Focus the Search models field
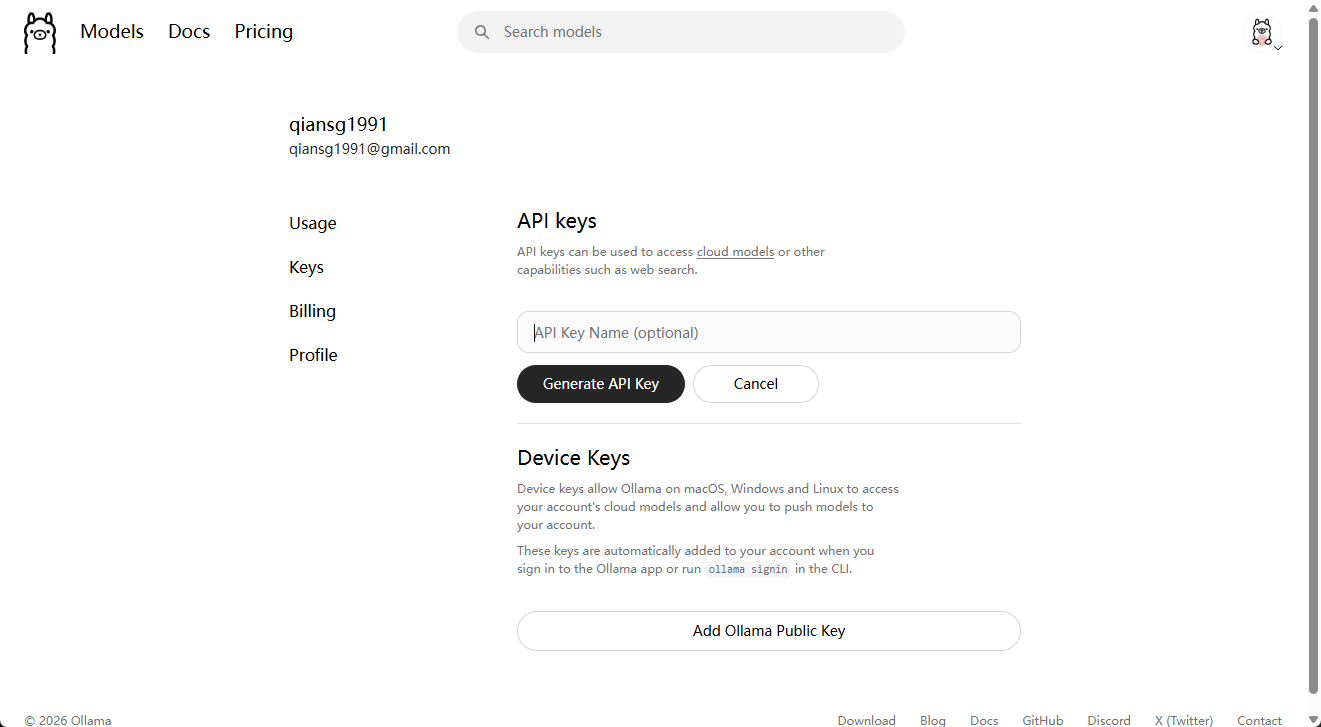The width and height of the screenshot is (1321, 727). pos(690,32)
